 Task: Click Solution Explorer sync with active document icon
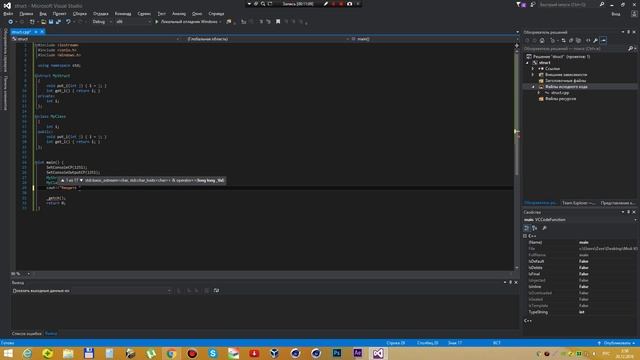coord(564,40)
